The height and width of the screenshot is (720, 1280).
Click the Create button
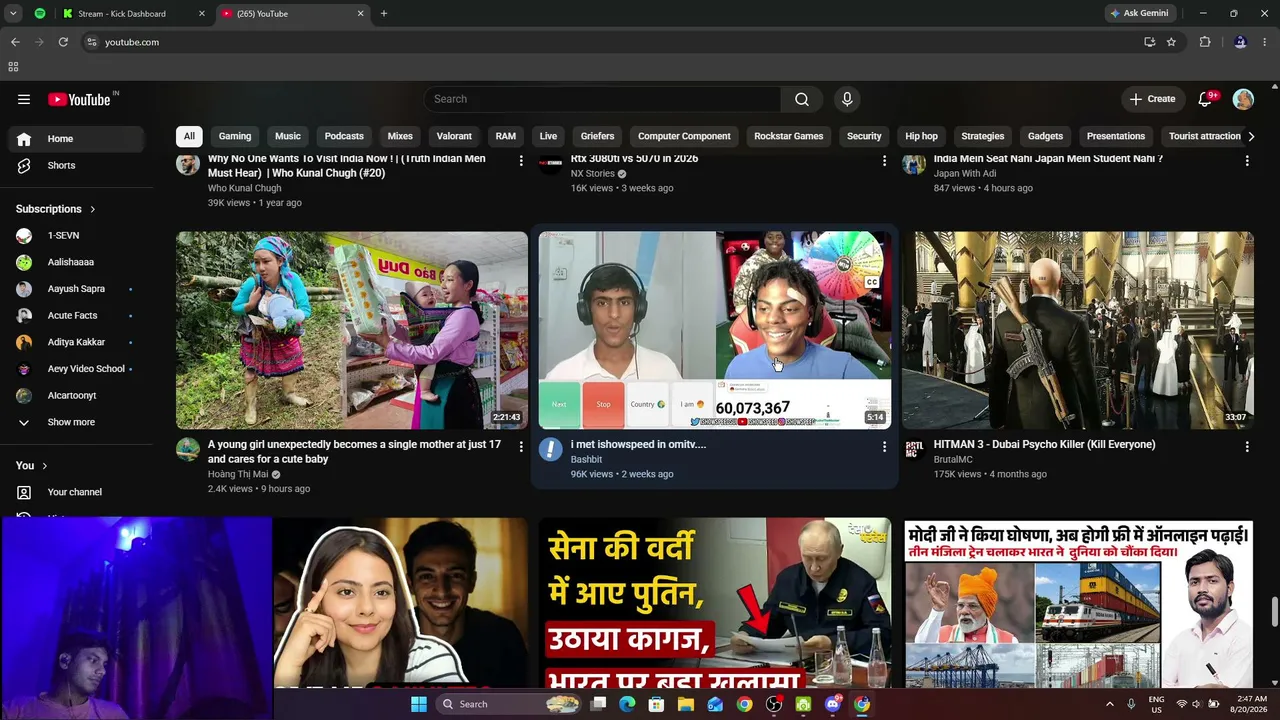(1153, 99)
